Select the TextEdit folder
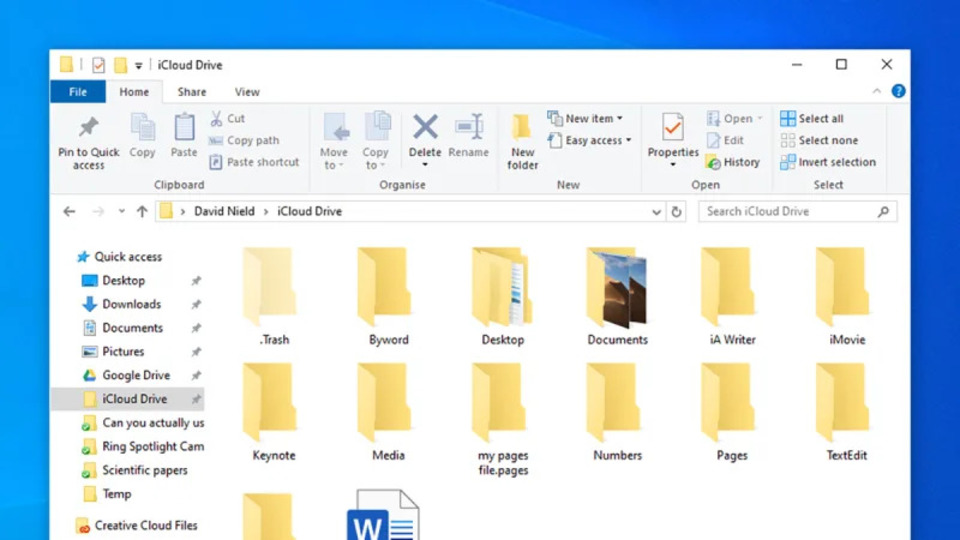960x540 pixels. 847,412
